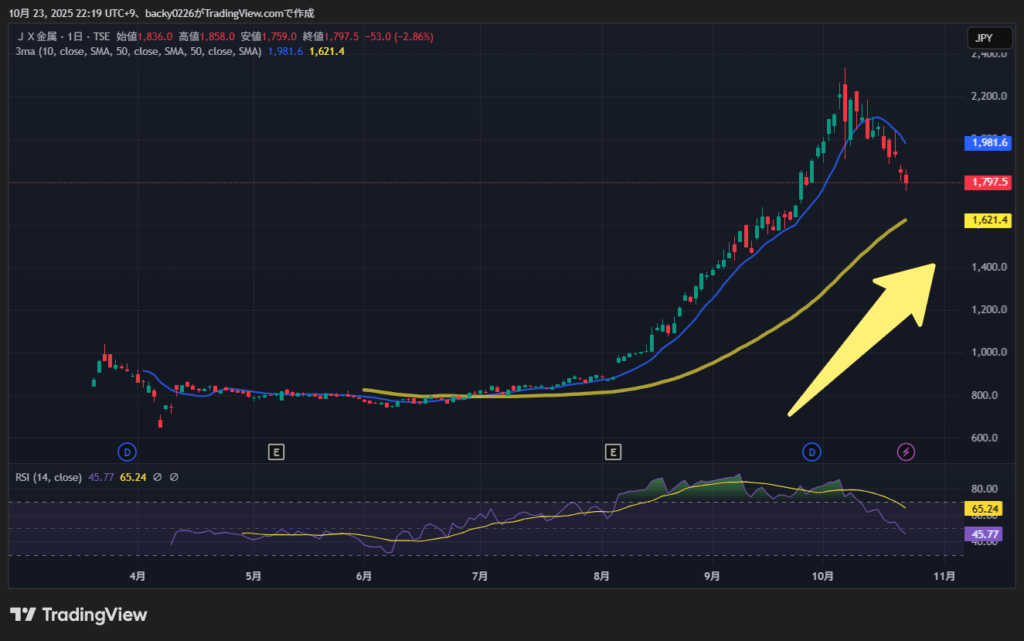Click the TradingView logo

[78, 614]
